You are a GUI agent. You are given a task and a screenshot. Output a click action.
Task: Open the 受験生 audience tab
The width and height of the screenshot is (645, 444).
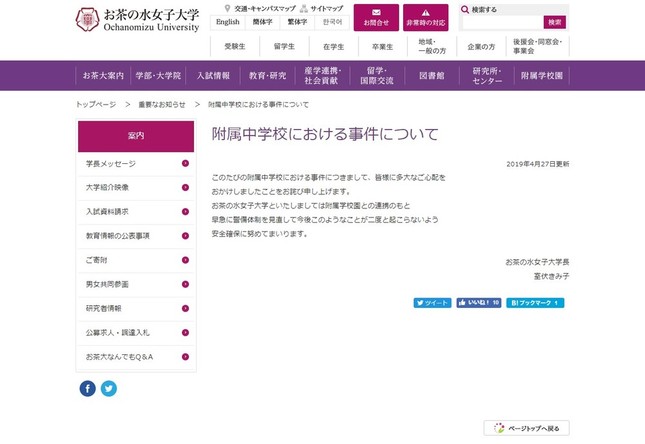pos(235,47)
